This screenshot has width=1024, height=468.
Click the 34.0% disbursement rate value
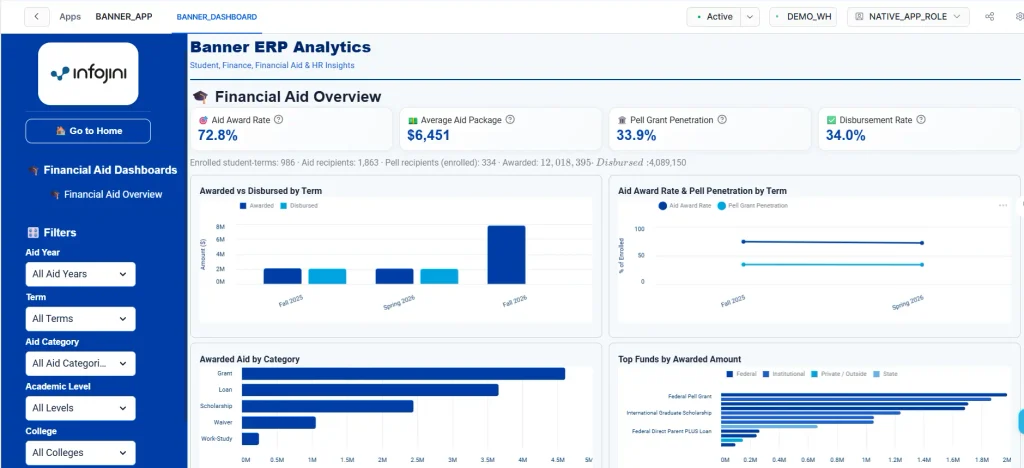[846, 136]
